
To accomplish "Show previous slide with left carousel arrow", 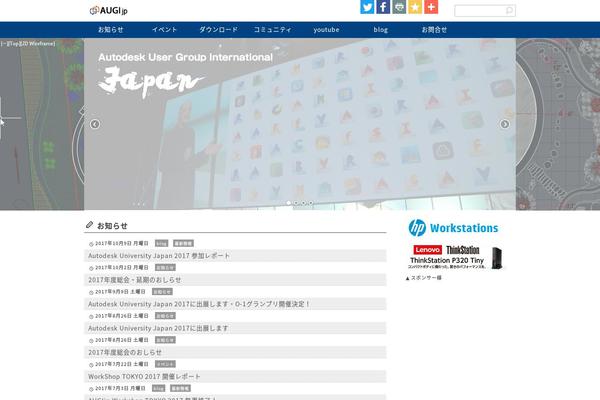I will [x=95, y=124].
